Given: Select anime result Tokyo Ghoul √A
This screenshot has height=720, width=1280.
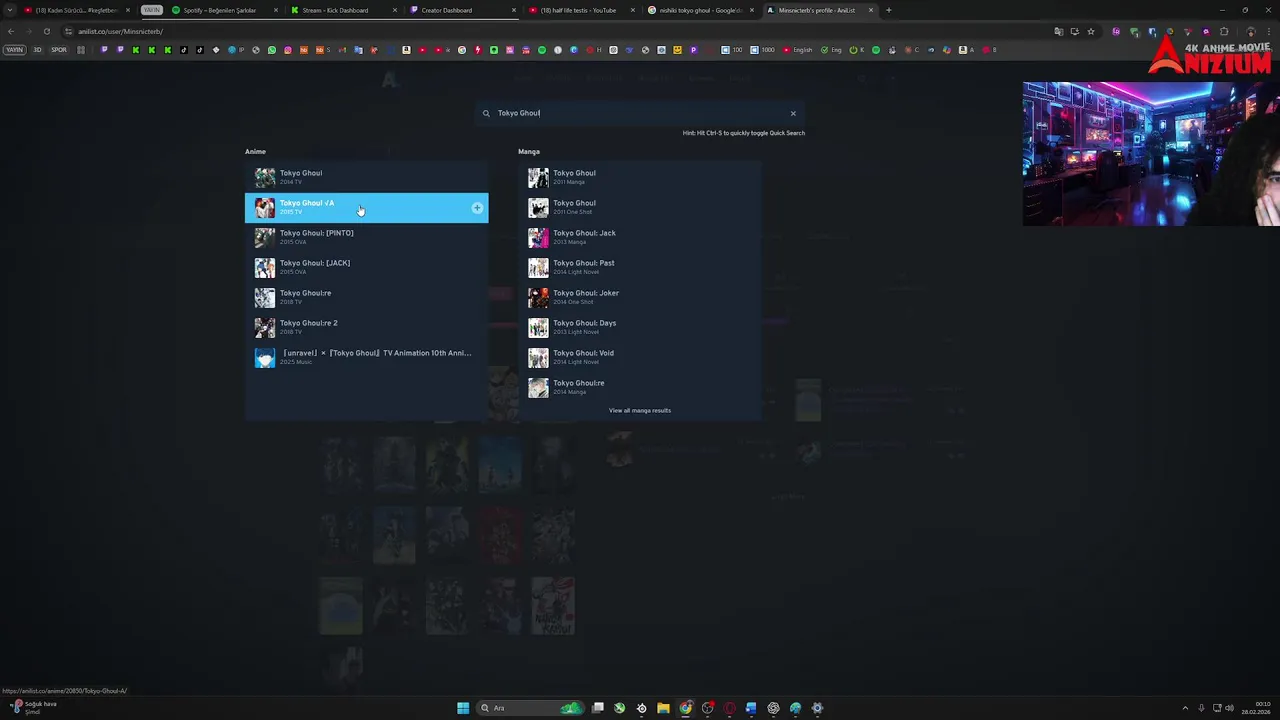Looking at the screenshot, I should (x=366, y=207).
